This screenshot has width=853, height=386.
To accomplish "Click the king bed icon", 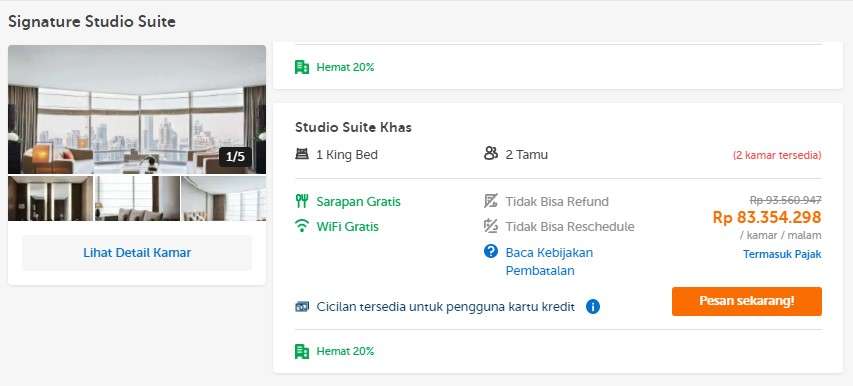I will click(x=301, y=154).
